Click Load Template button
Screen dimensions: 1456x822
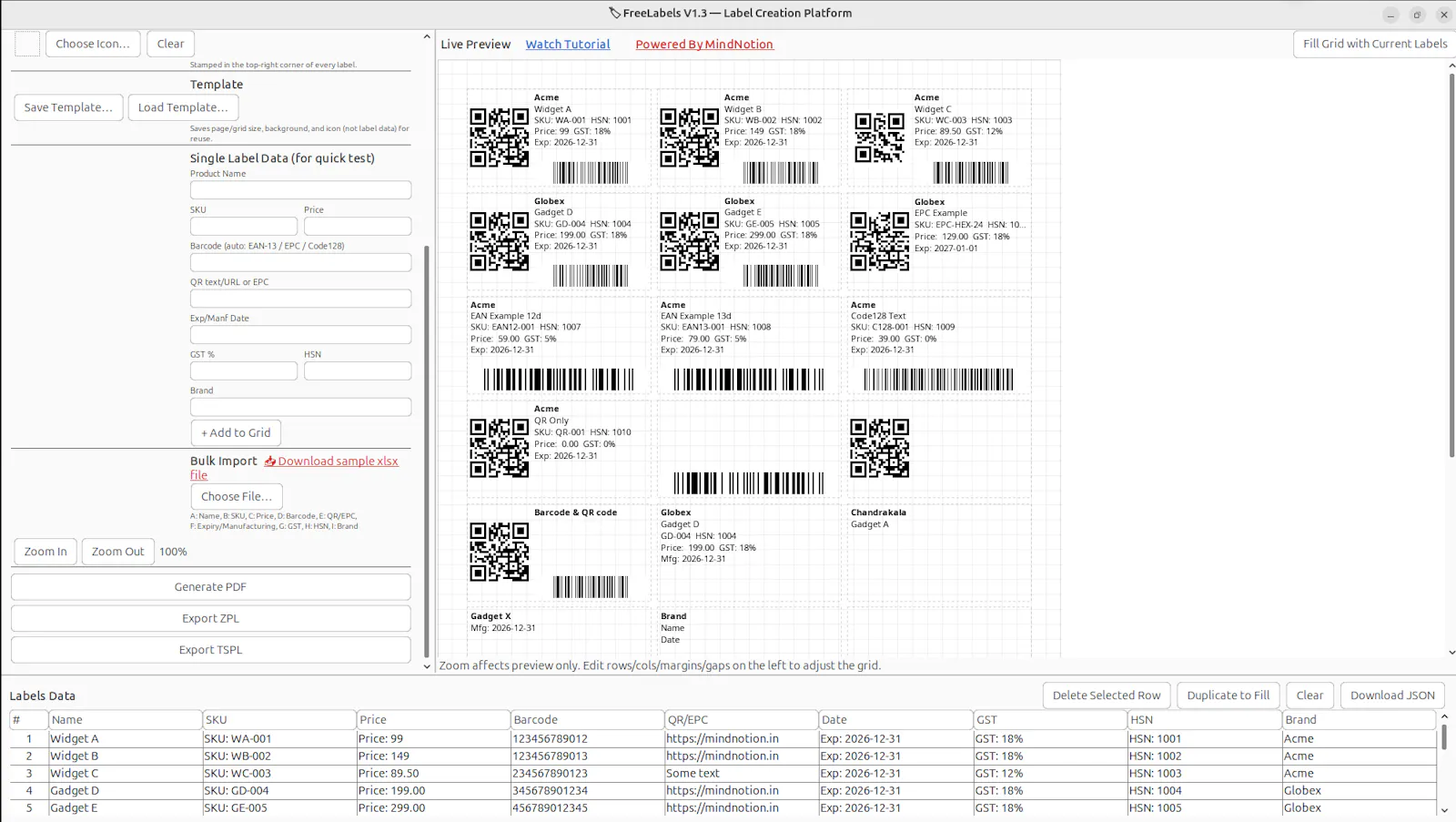click(x=183, y=107)
